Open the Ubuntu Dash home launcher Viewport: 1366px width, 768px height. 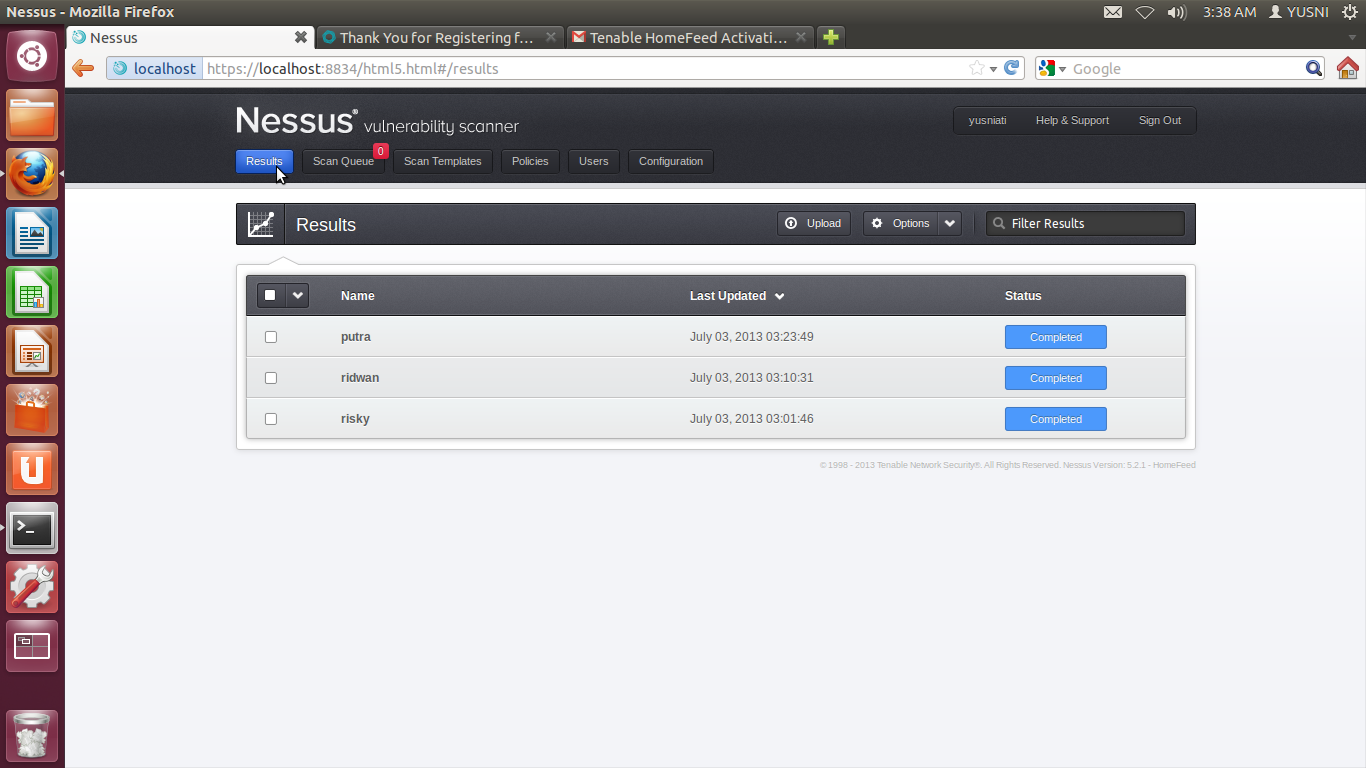point(32,56)
